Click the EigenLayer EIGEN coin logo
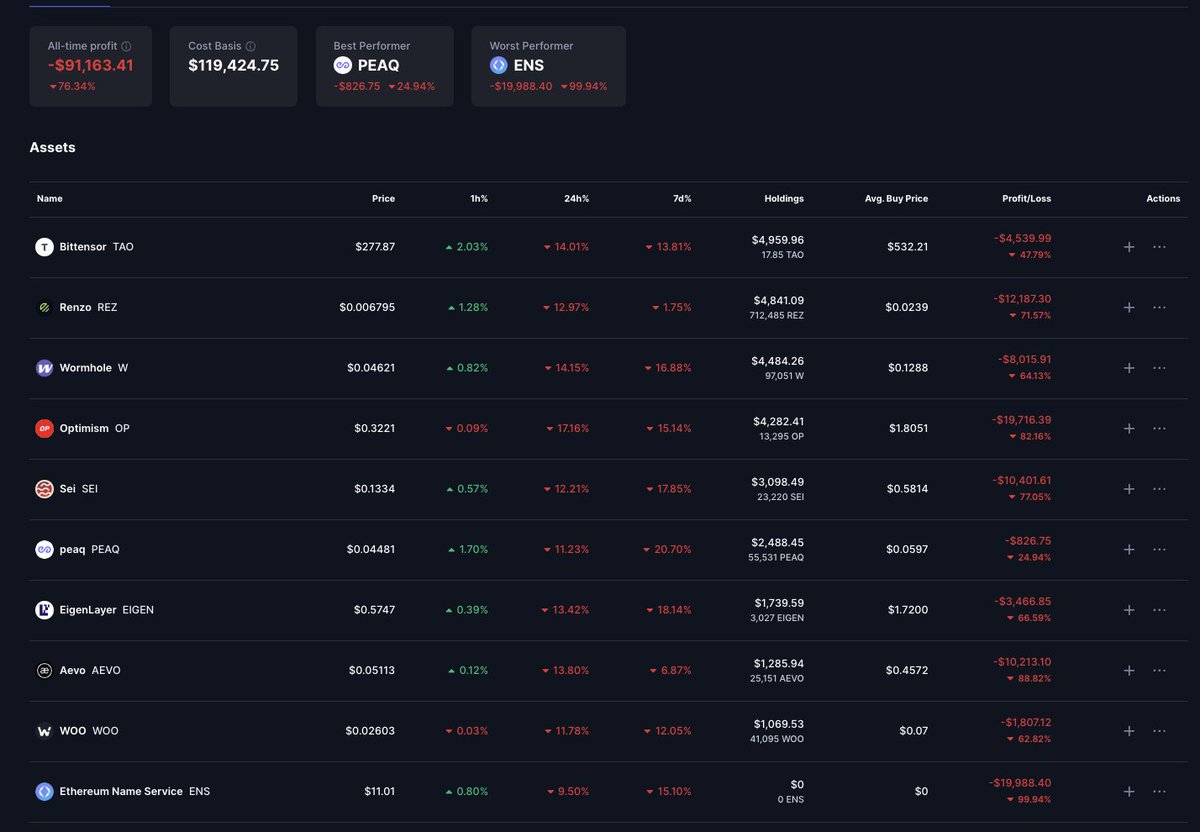The height and width of the screenshot is (832, 1200). (x=44, y=610)
